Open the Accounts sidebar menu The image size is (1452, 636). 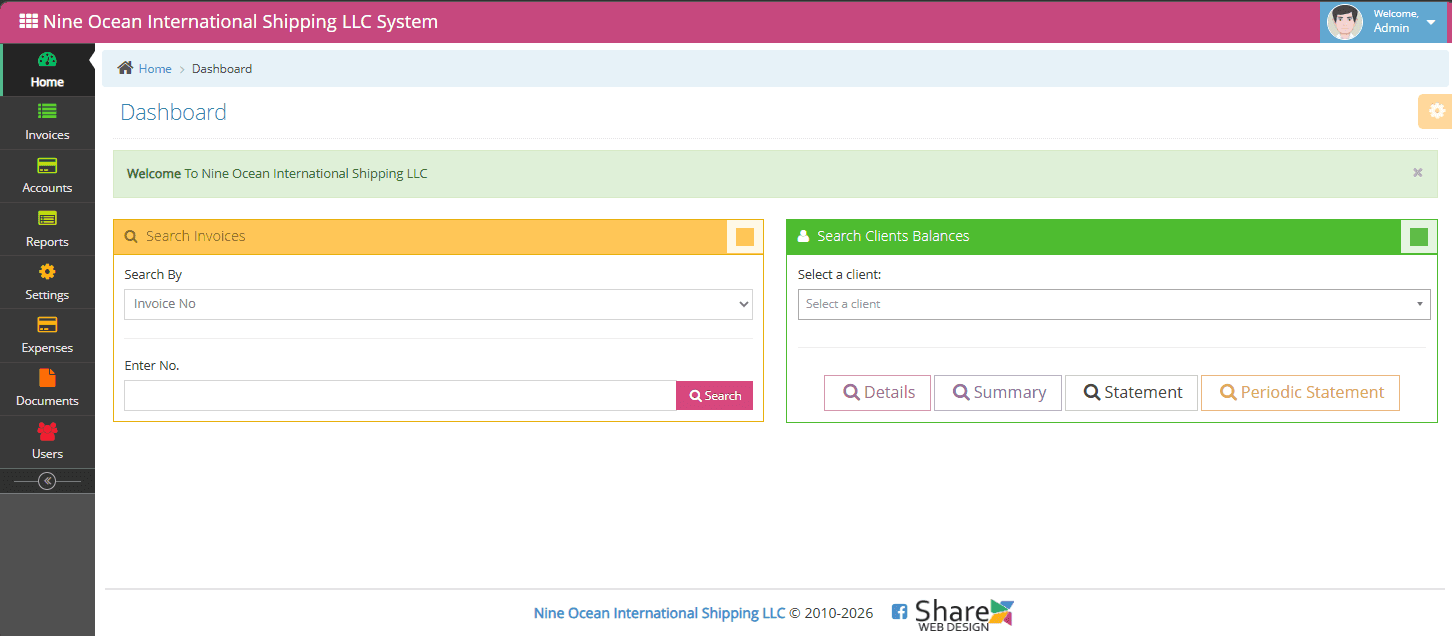click(x=47, y=176)
